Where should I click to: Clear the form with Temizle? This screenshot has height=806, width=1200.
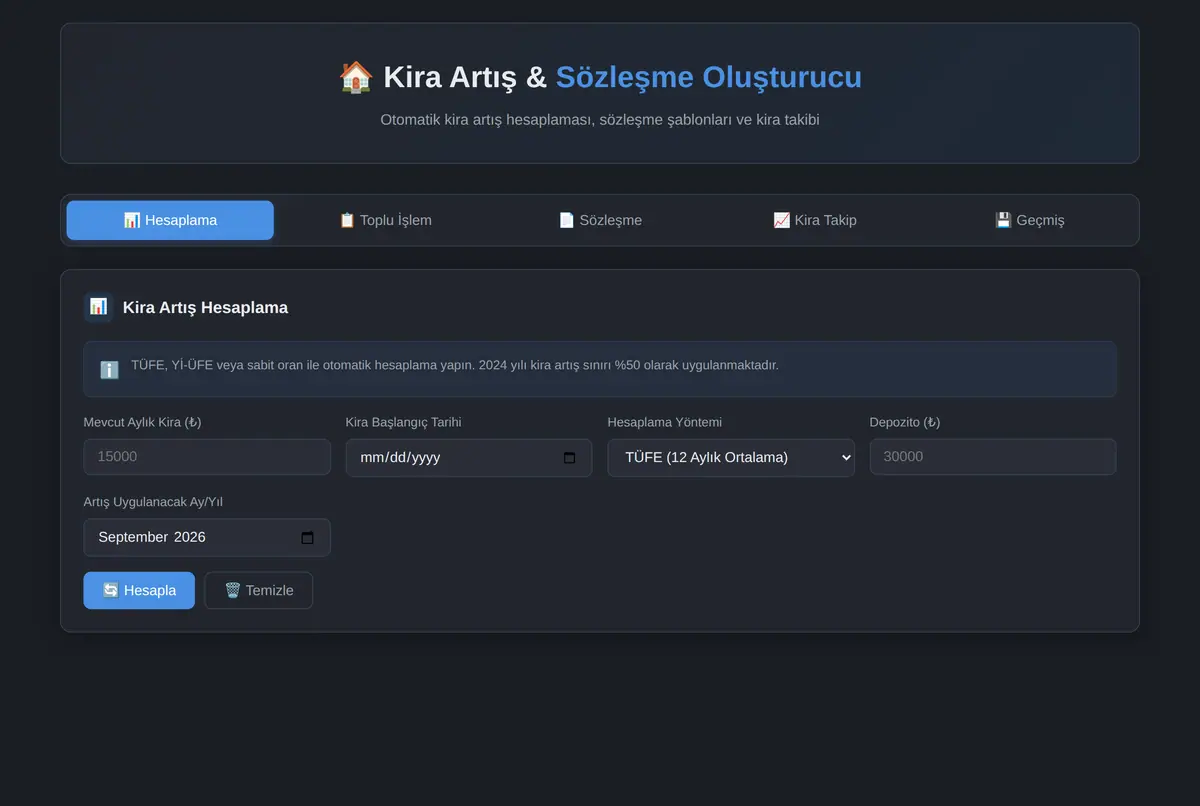[x=259, y=590]
